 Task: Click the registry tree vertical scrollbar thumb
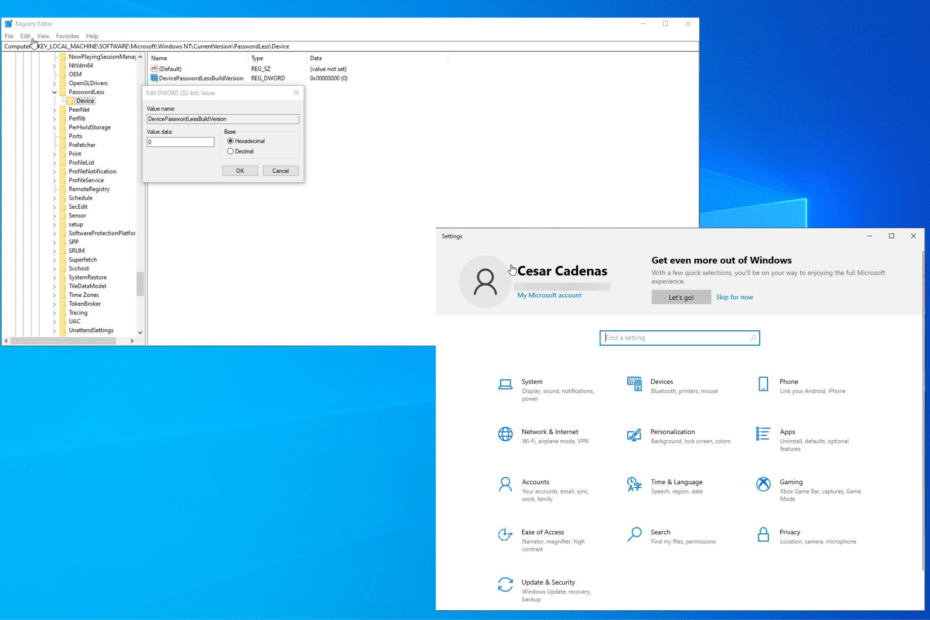click(140, 284)
